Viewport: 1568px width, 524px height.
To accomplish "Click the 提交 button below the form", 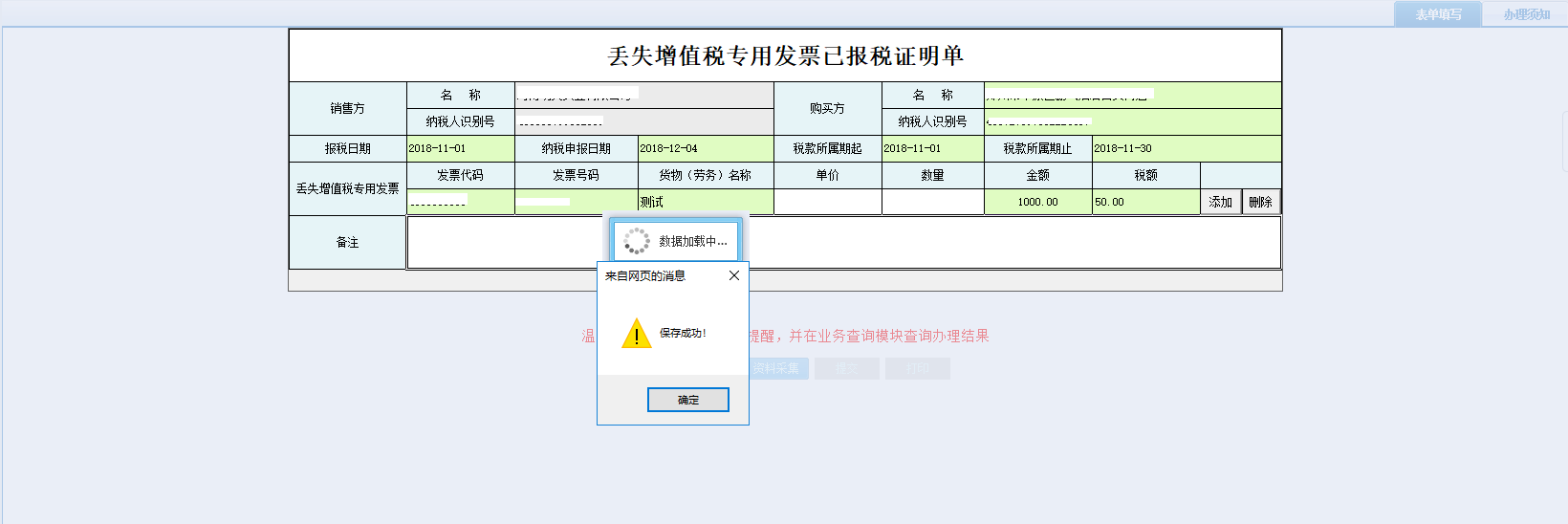I will (x=846, y=368).
